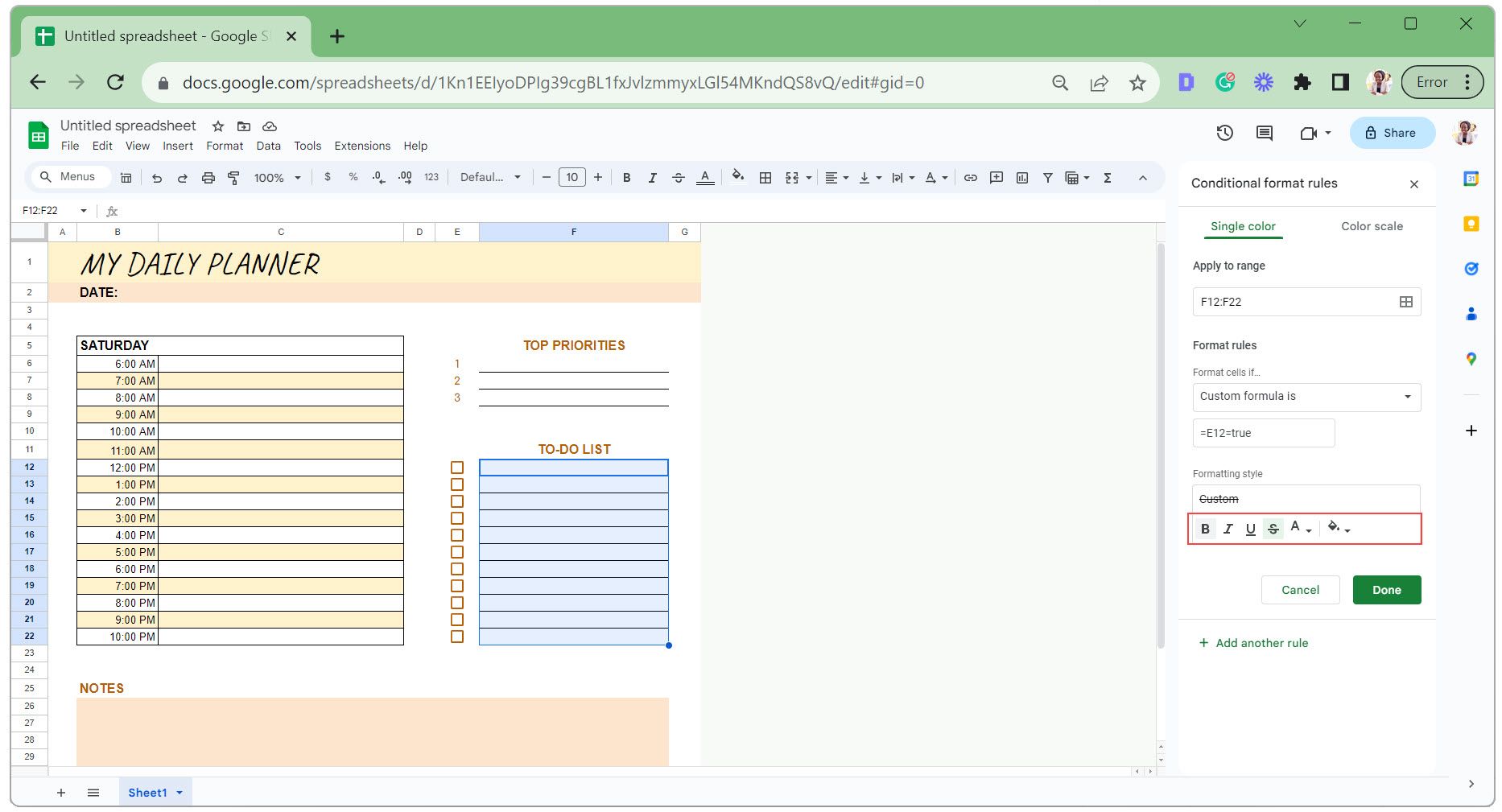The width and height of the screenshot is (1502, 812).
Task: Click the Insert link toolbar icon
Action: point(970,177)
